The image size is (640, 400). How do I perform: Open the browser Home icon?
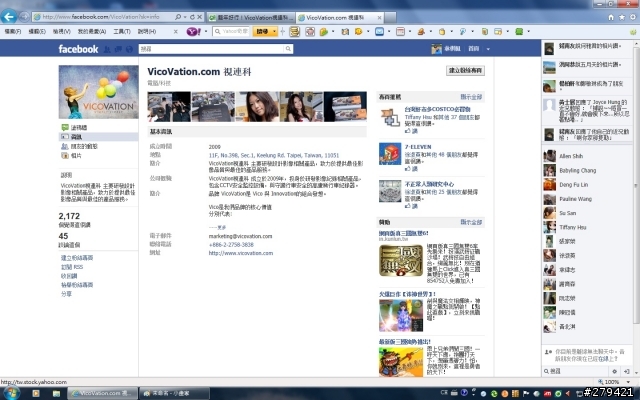coord(611,17)
